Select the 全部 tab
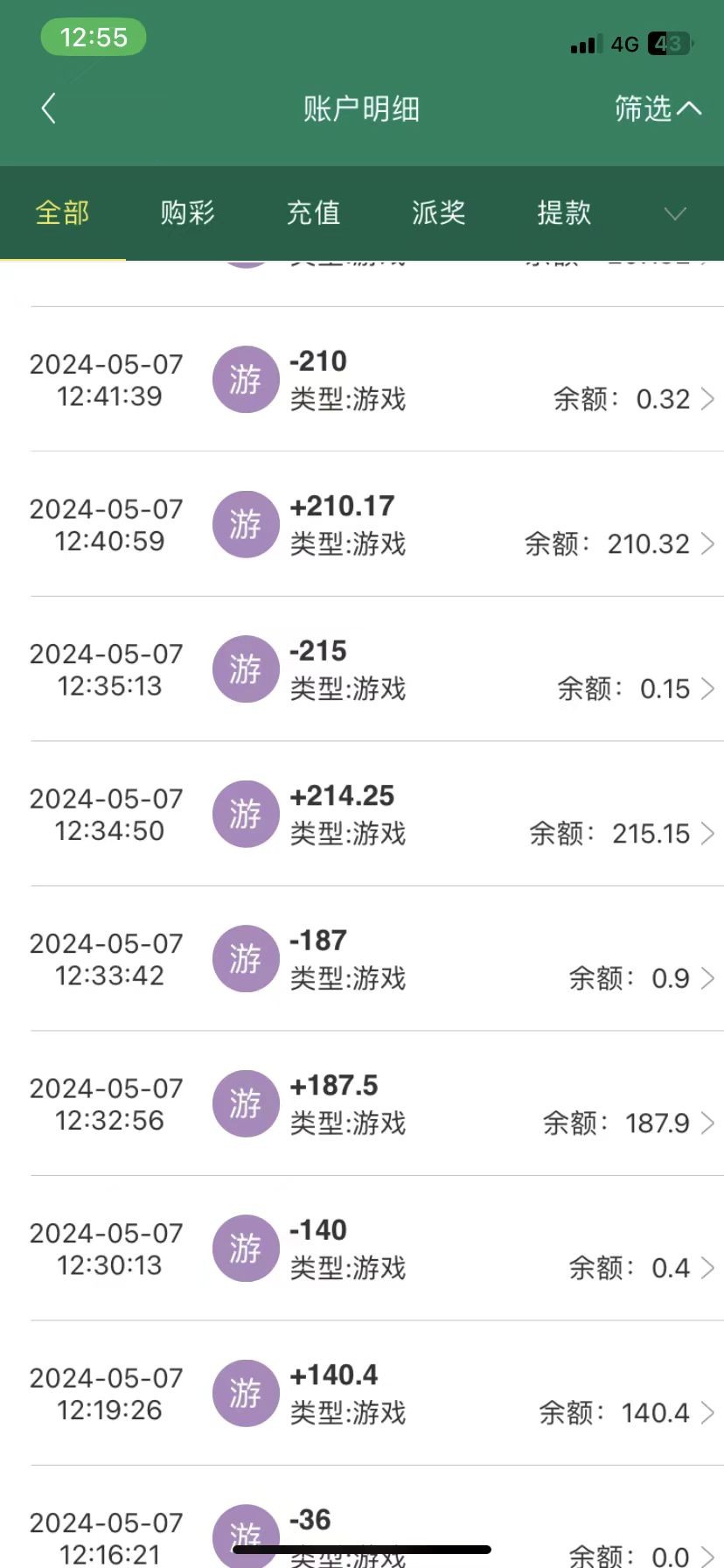 click(62, 213)
